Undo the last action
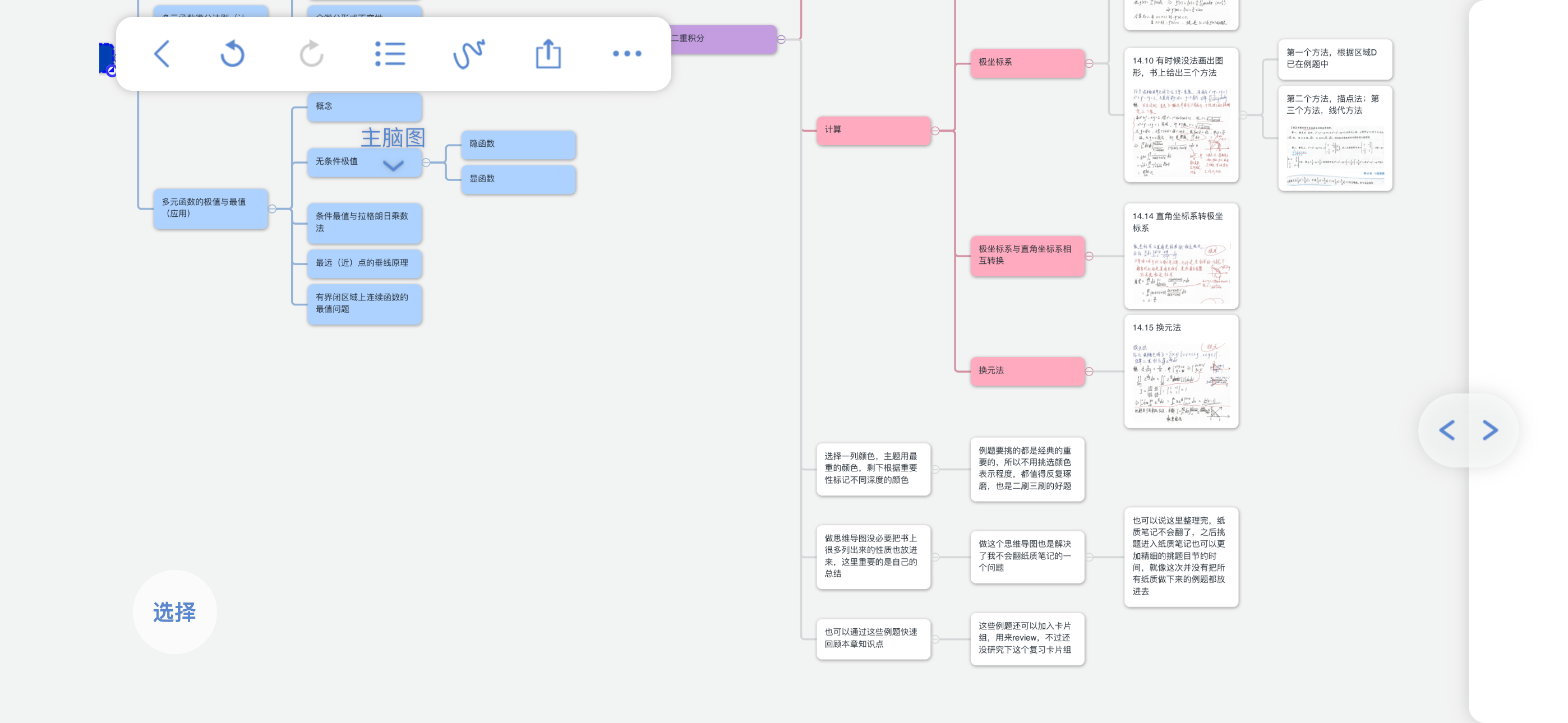This screenshot has height=723, width=1568. [x=233, y=54]
